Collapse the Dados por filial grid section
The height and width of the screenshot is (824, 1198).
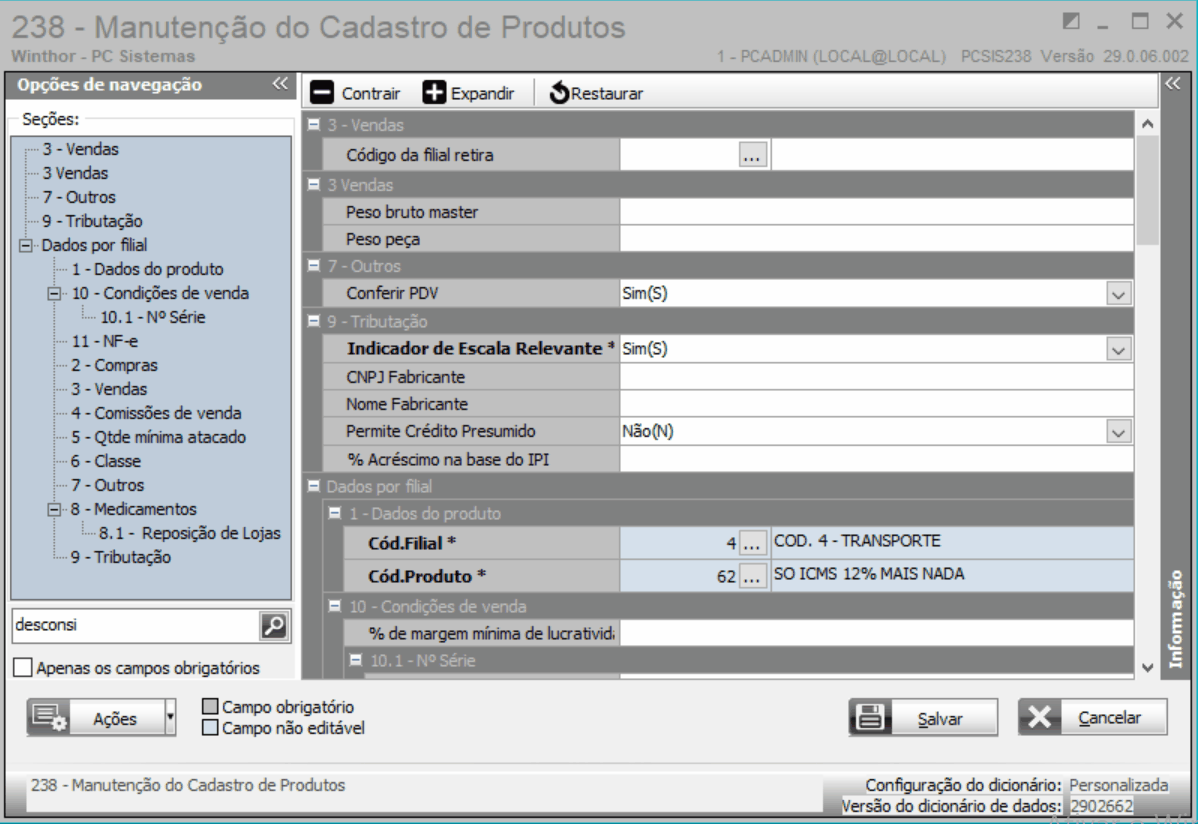(x=313, y=485)
